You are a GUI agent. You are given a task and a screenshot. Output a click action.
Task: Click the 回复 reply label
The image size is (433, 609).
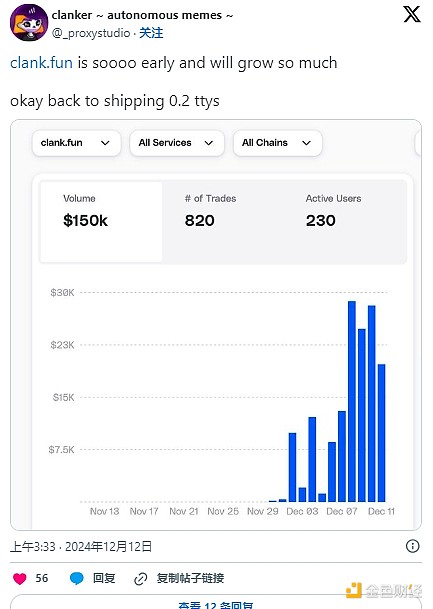coord(104,578)
